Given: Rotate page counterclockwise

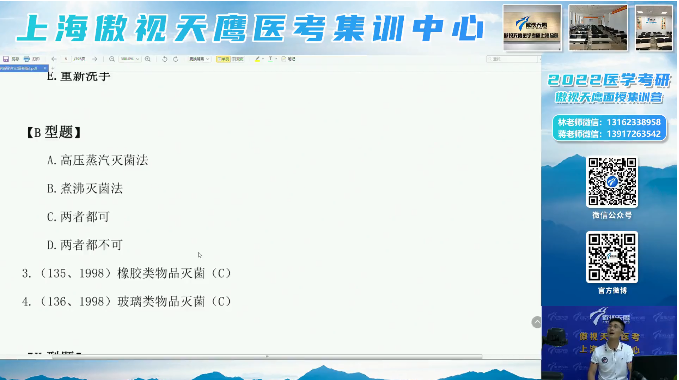Looking at the screenshot, I should [x=165, y=59].
